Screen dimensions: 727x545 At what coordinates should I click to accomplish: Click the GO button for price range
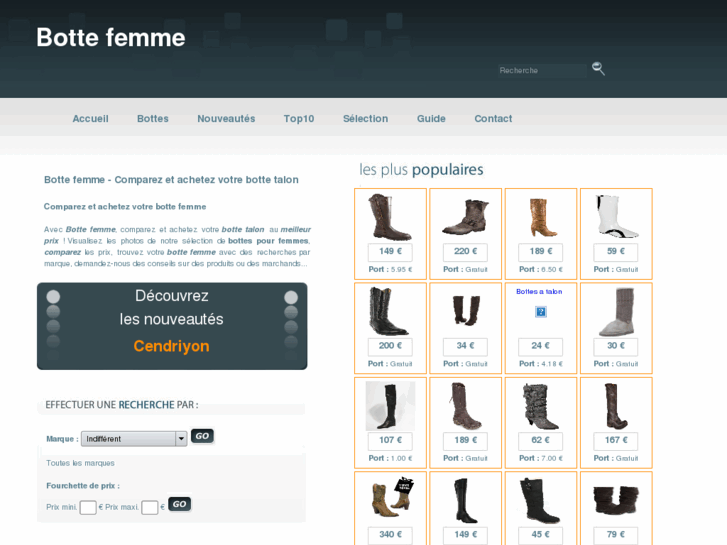pyautogui.click(x=179, y=504)
